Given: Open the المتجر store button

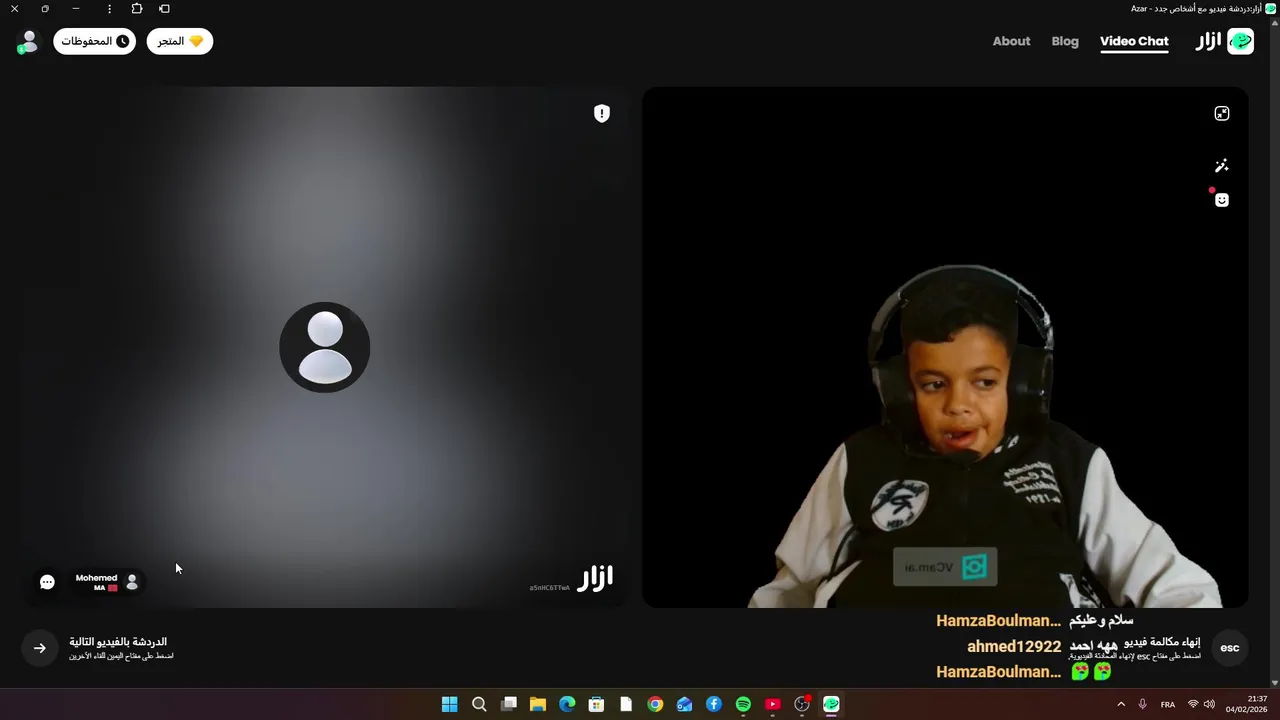Looking at the screenshot, I should [x=180, y=41].
